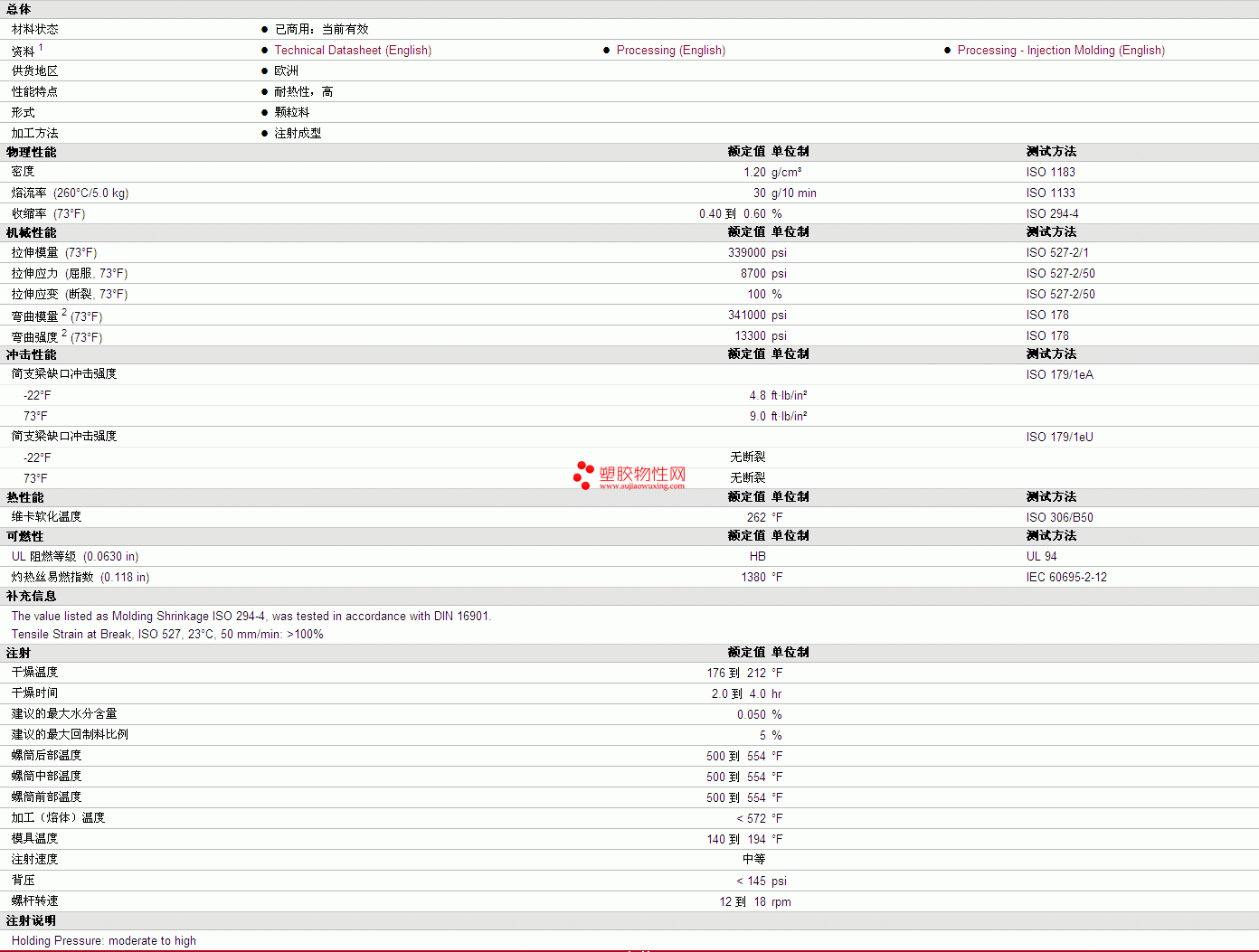Screen dimensions: 1259x952
Task: Select the 注射说明 section header
Action: click(32, 920)
